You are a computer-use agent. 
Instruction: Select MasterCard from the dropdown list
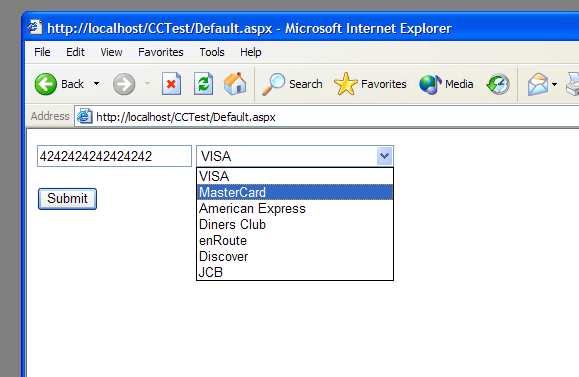click(295, 192)
